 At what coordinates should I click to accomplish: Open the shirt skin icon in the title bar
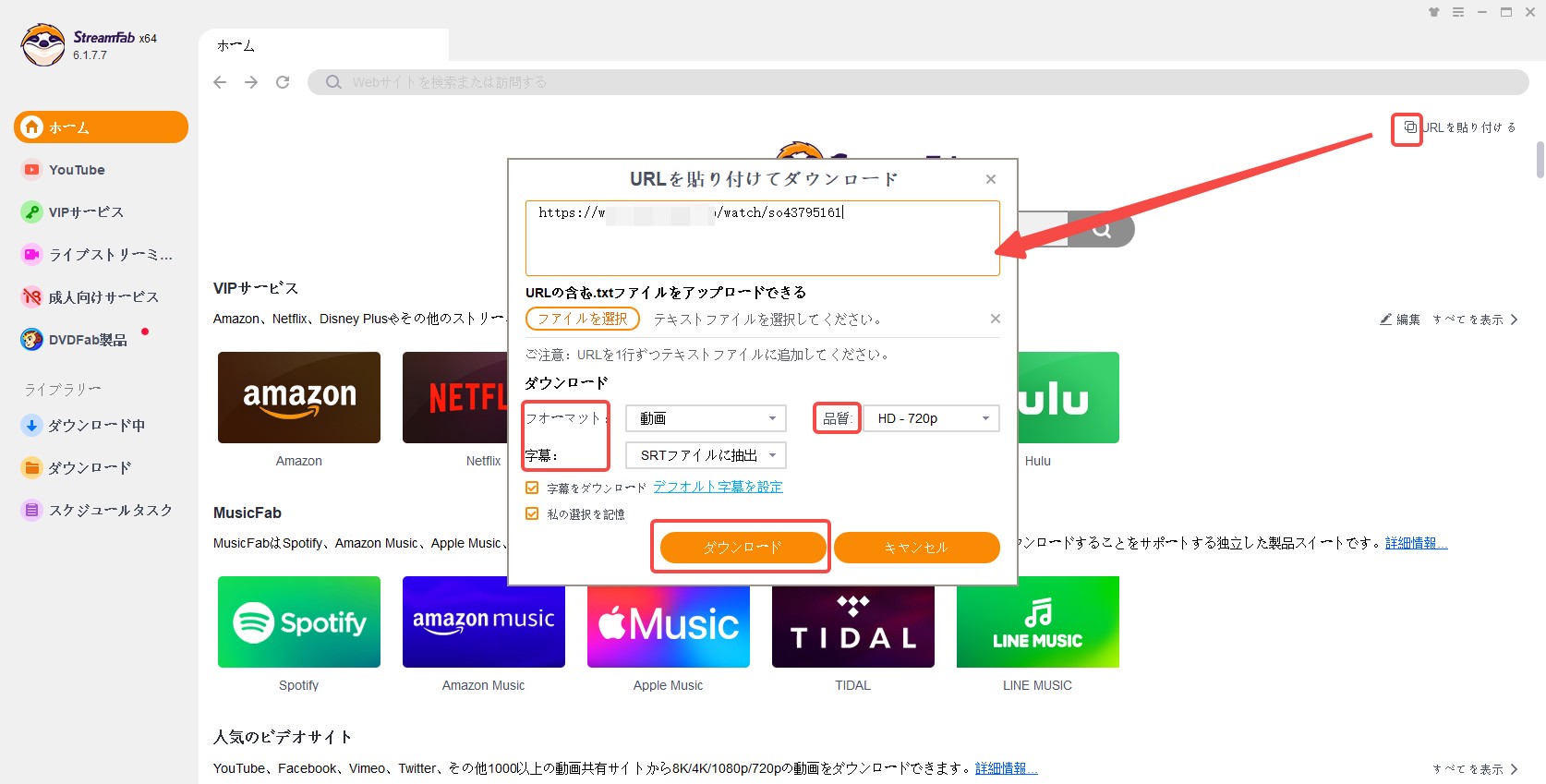(1434, 12)
